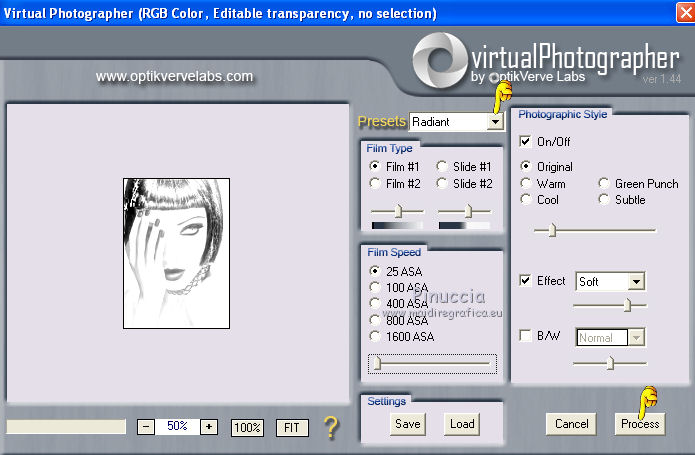Open the Presets dropdown arrow

tap(495, 121)
